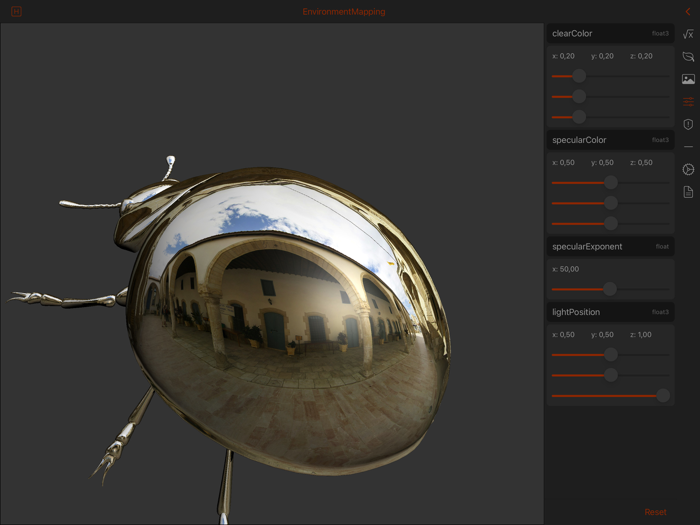Click the clearColor z: 0,20 value

tap(642, 56)
